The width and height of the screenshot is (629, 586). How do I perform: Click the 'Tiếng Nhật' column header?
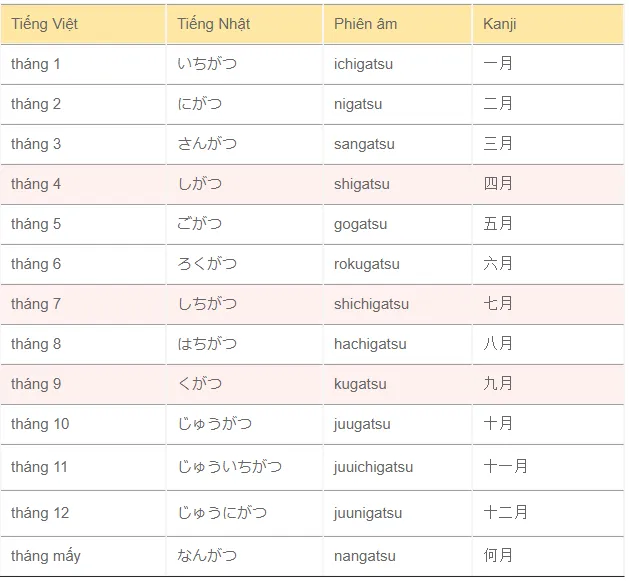tap(214, 24)
